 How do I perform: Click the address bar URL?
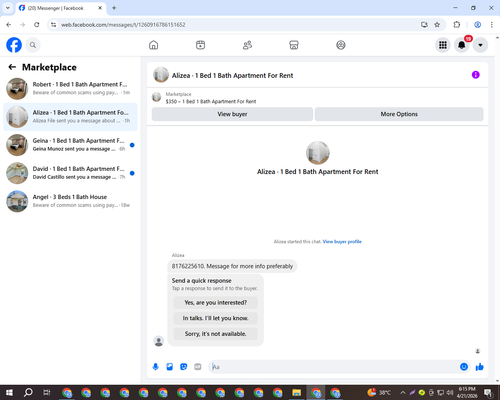[x=123, y=25]
